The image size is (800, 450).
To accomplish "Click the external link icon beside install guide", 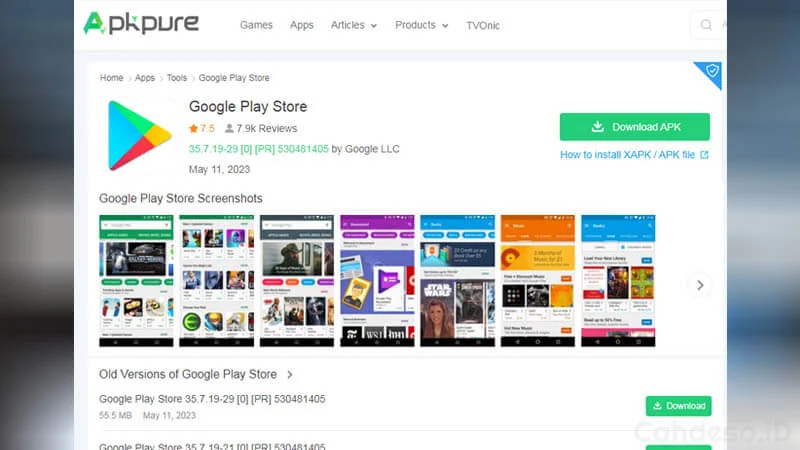I will point(705,155).
